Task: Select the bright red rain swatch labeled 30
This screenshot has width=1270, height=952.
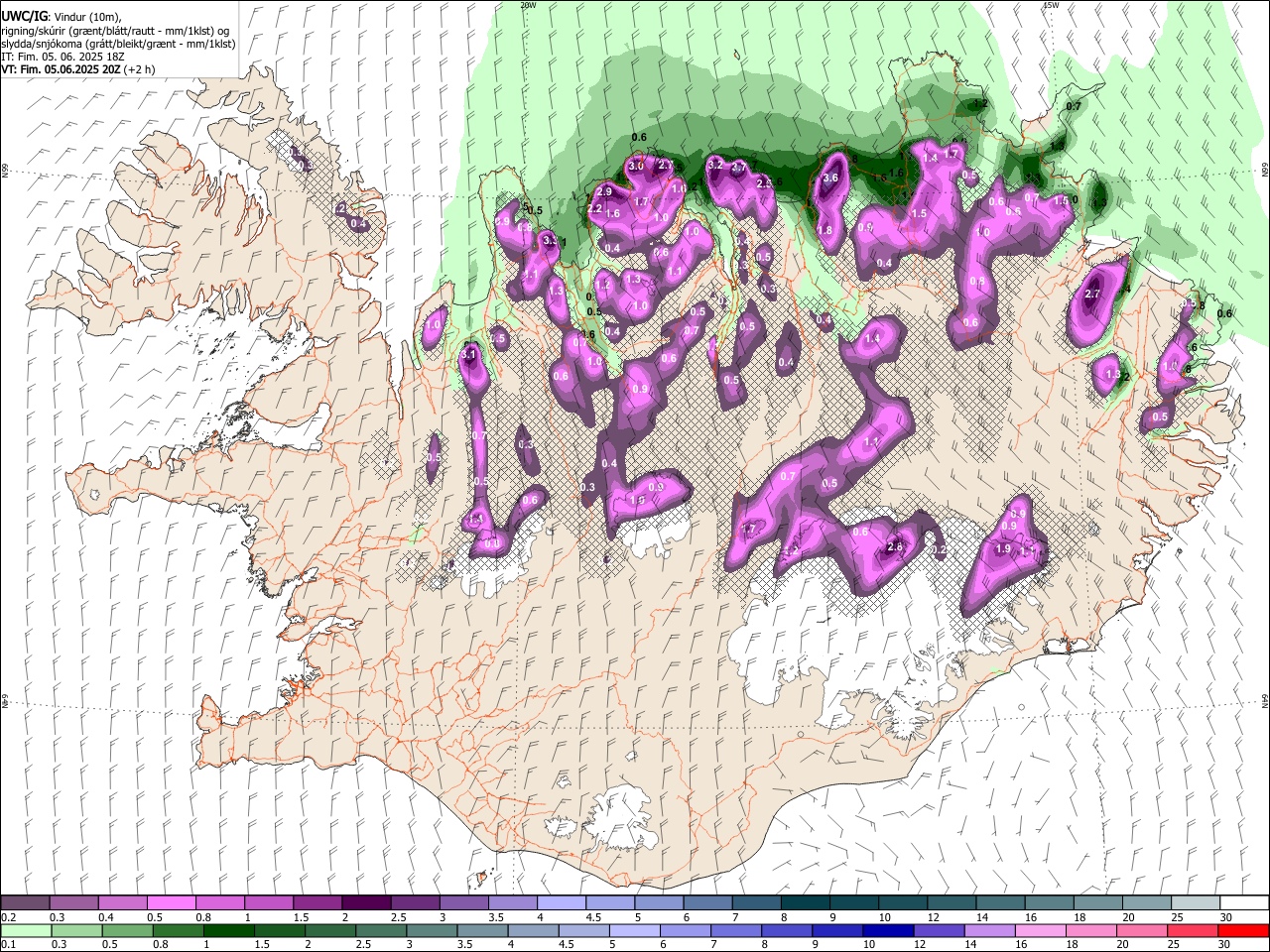Action: 1243,930
